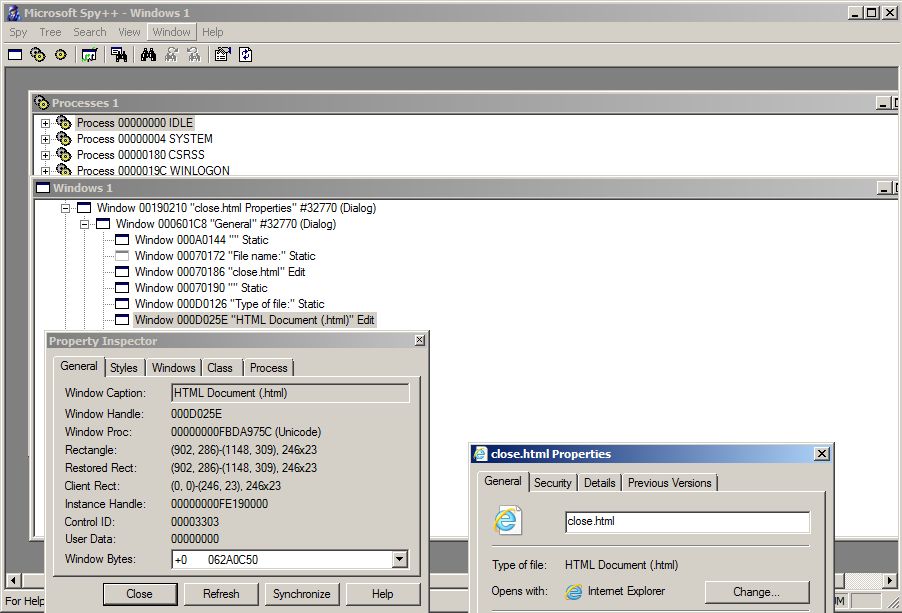902x613 pixels.
Task: Click the window icon of Type of file: Static
Action: 122,304
